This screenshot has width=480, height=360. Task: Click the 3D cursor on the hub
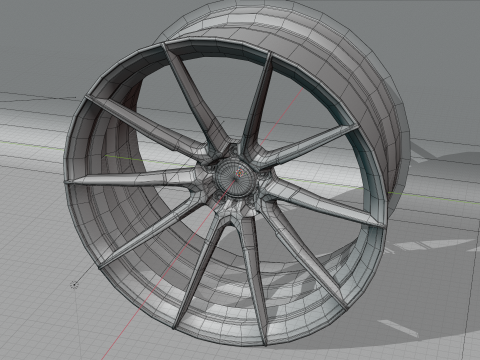(x=240, y=173)
